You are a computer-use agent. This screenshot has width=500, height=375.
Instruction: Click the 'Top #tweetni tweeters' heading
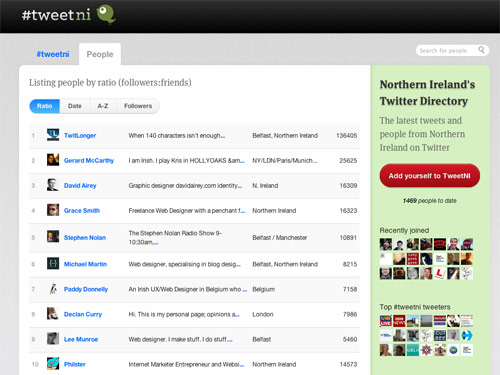tap(415, 307)
